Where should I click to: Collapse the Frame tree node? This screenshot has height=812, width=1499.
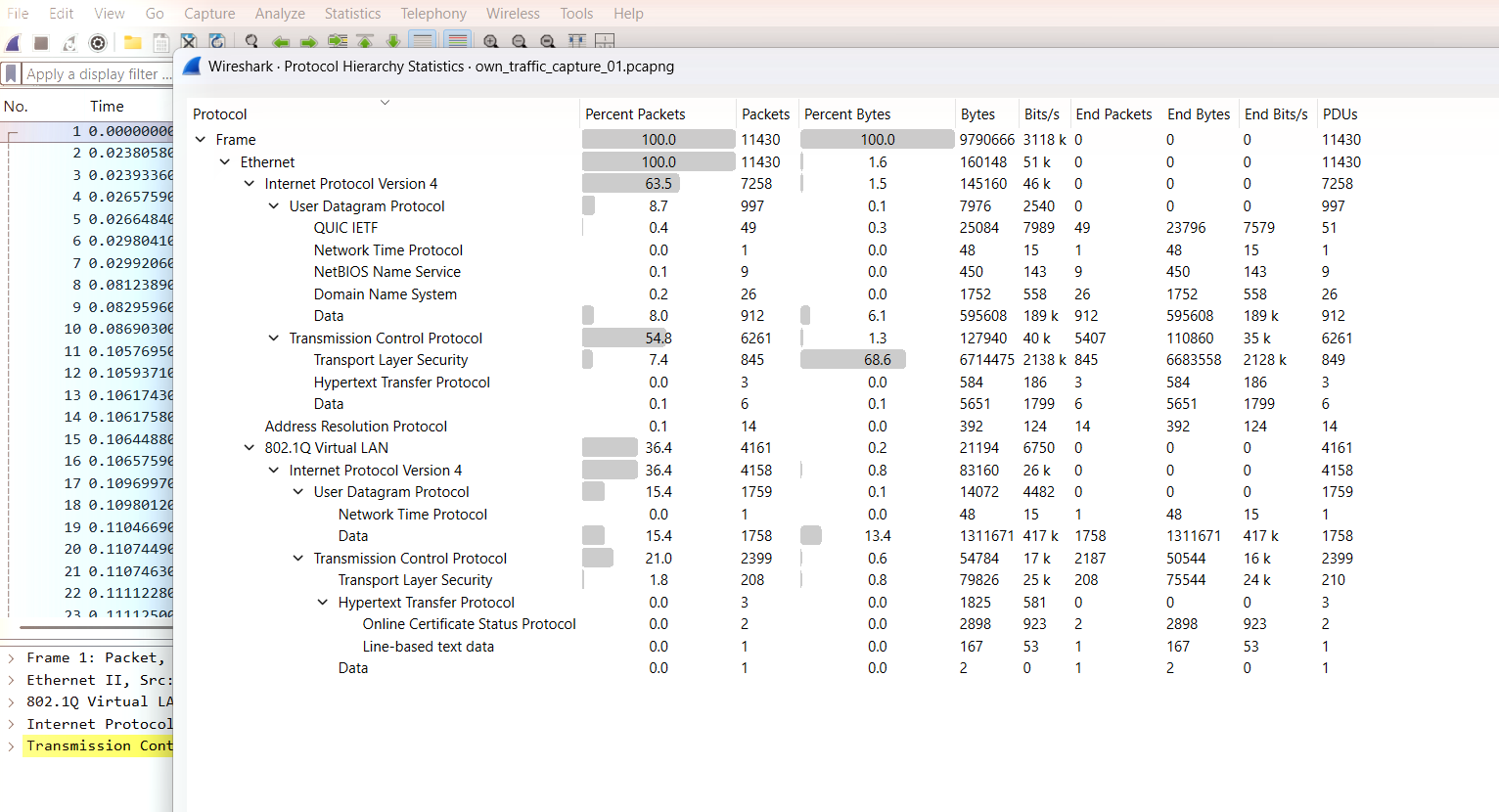point(201,140)
